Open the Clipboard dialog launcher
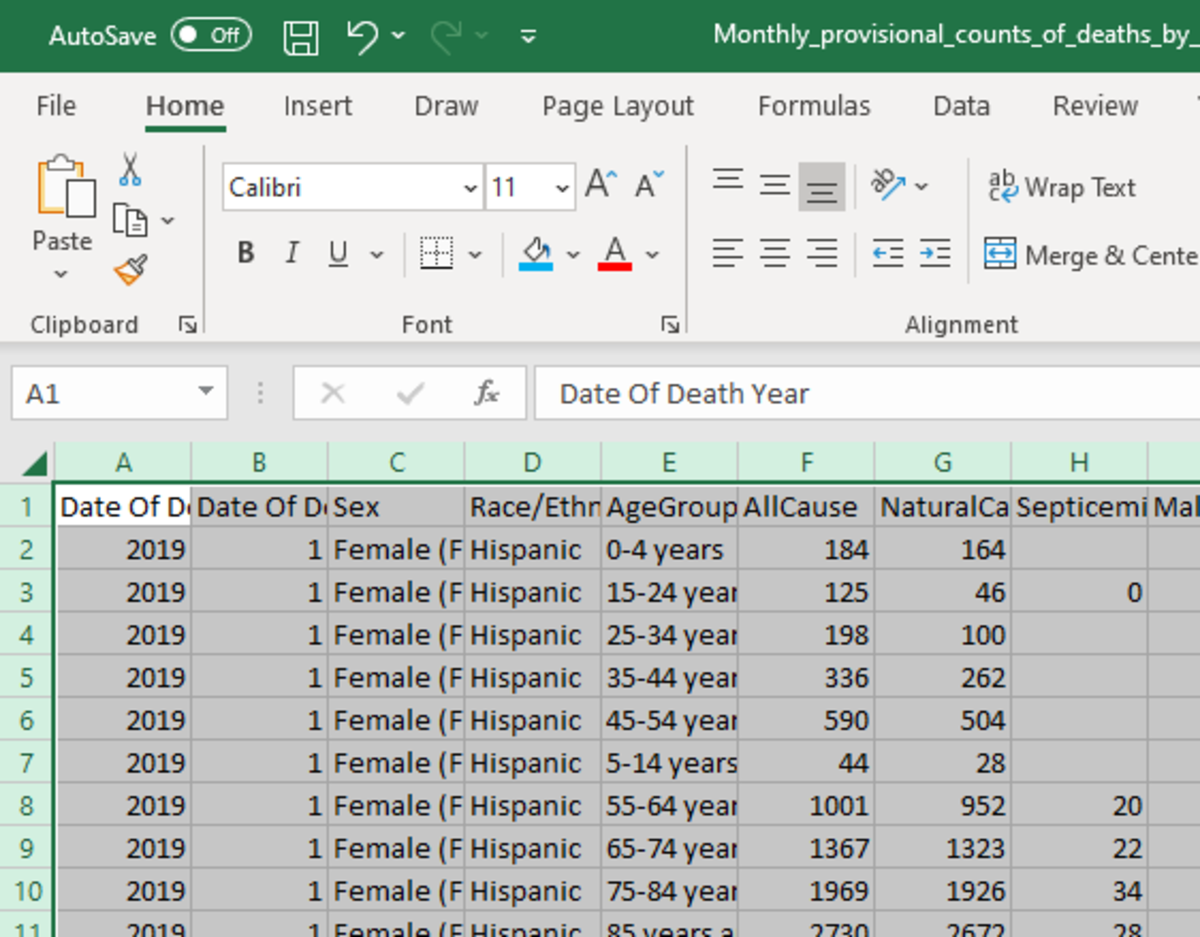Screen dimensions: 1200x937 pyautogui.click(x=187, y=324)
